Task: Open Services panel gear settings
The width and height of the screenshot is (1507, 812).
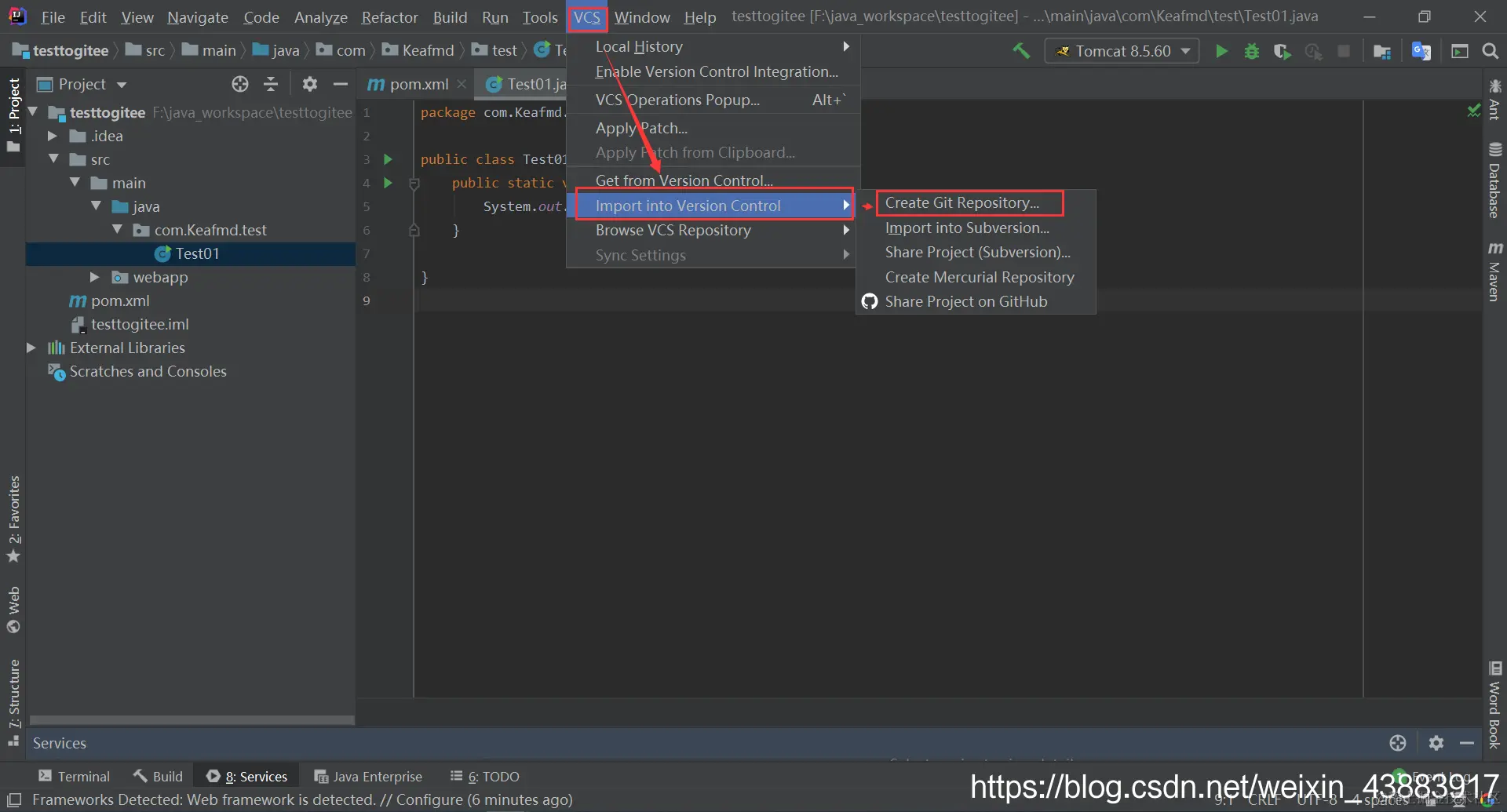Action: point(1436,743)
